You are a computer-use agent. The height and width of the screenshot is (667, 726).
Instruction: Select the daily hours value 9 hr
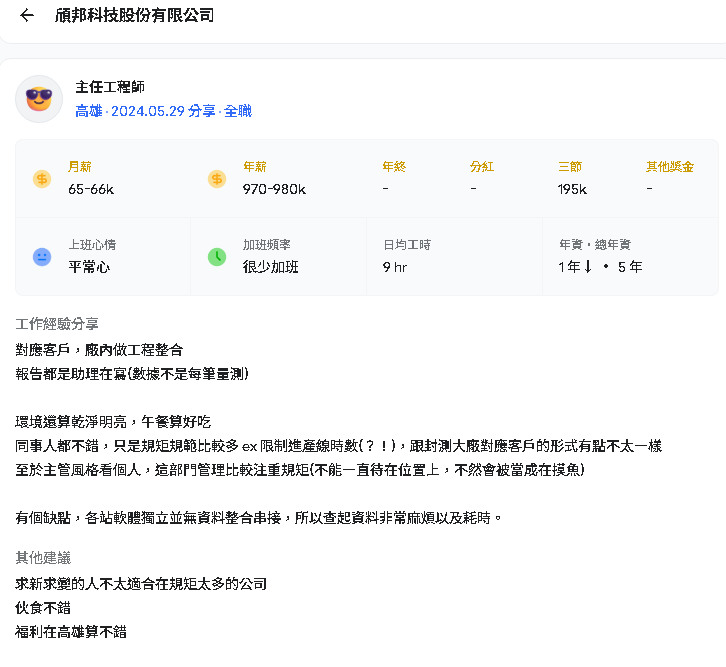[x=394, y=267]
